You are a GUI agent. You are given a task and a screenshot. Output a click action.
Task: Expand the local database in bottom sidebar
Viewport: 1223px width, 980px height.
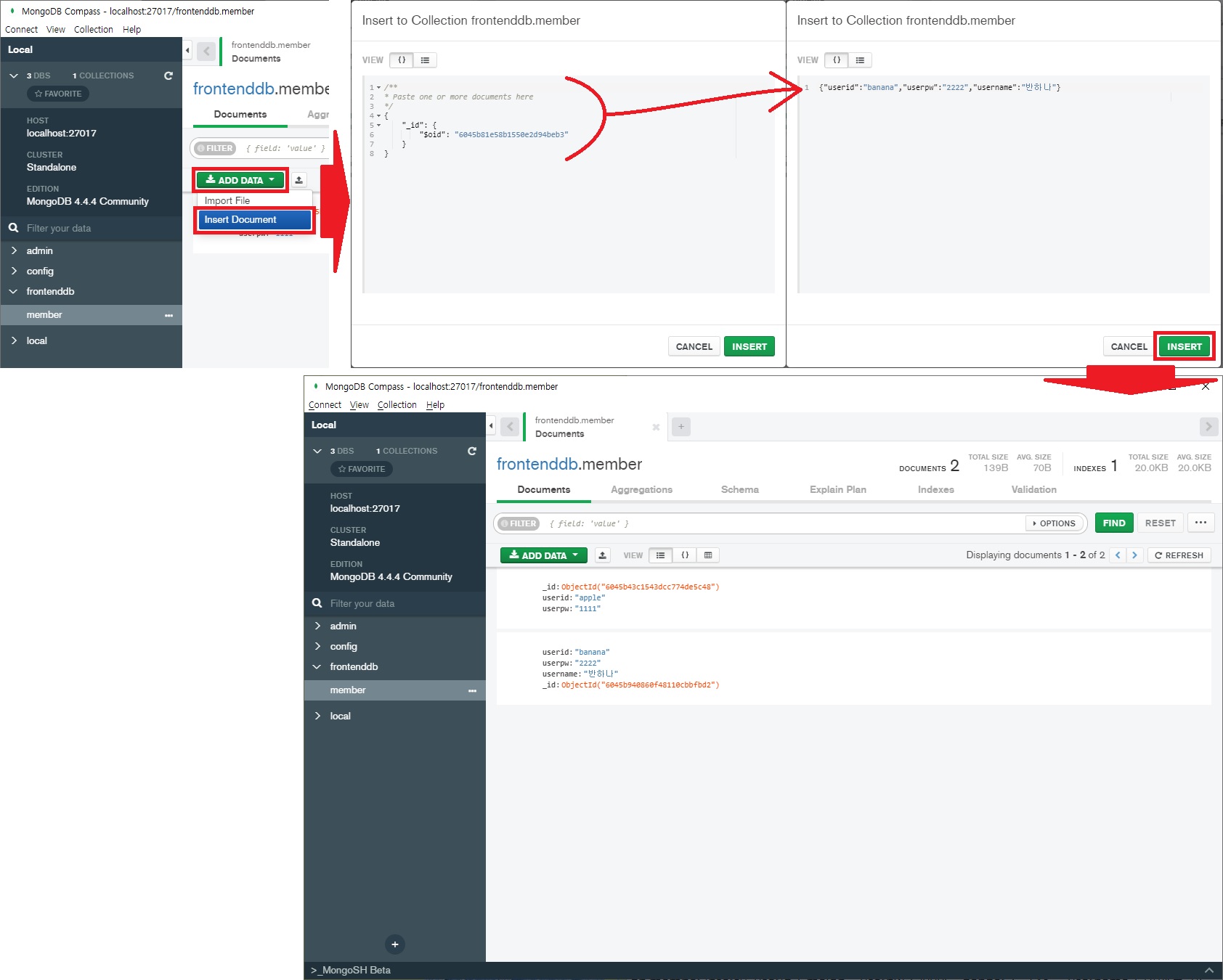tap(317, 716)
